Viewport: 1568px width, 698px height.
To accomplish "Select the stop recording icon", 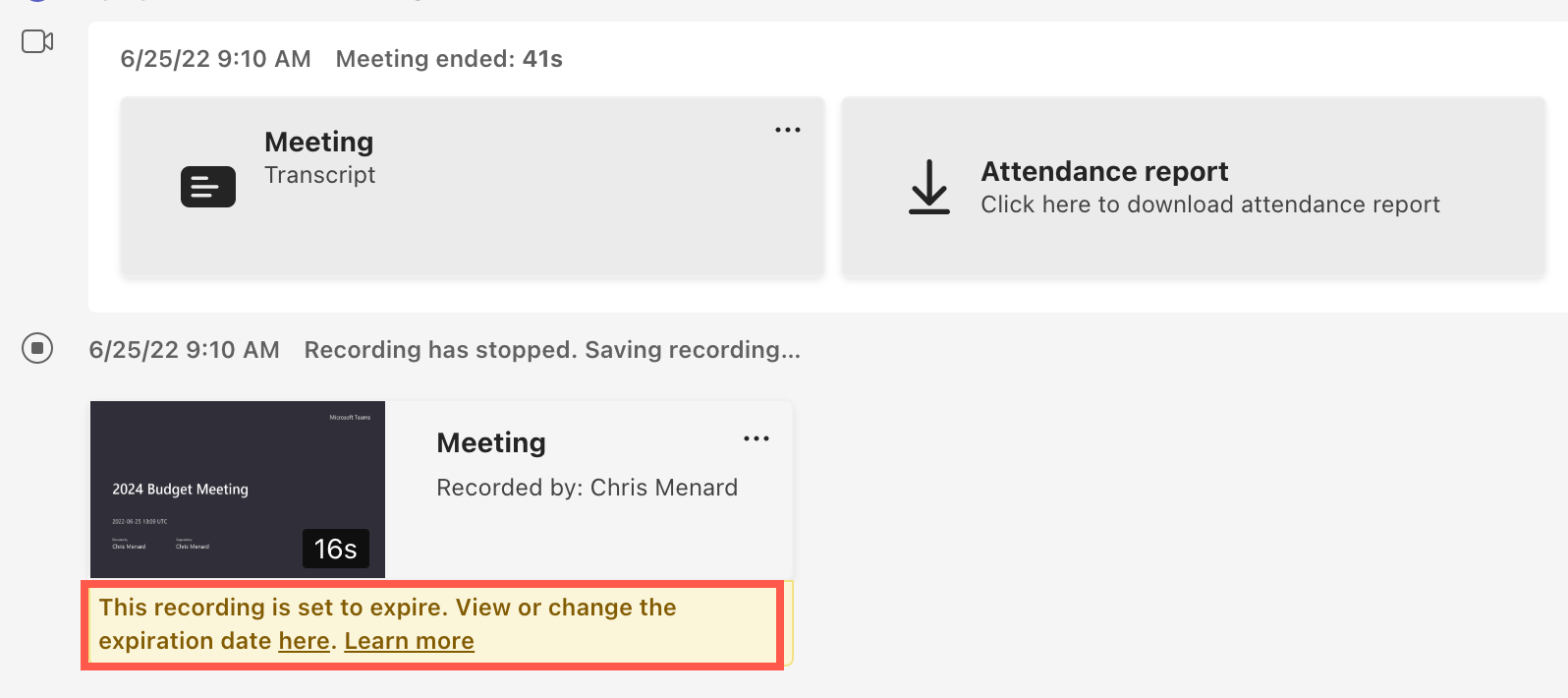I will [x=36, y=349].
